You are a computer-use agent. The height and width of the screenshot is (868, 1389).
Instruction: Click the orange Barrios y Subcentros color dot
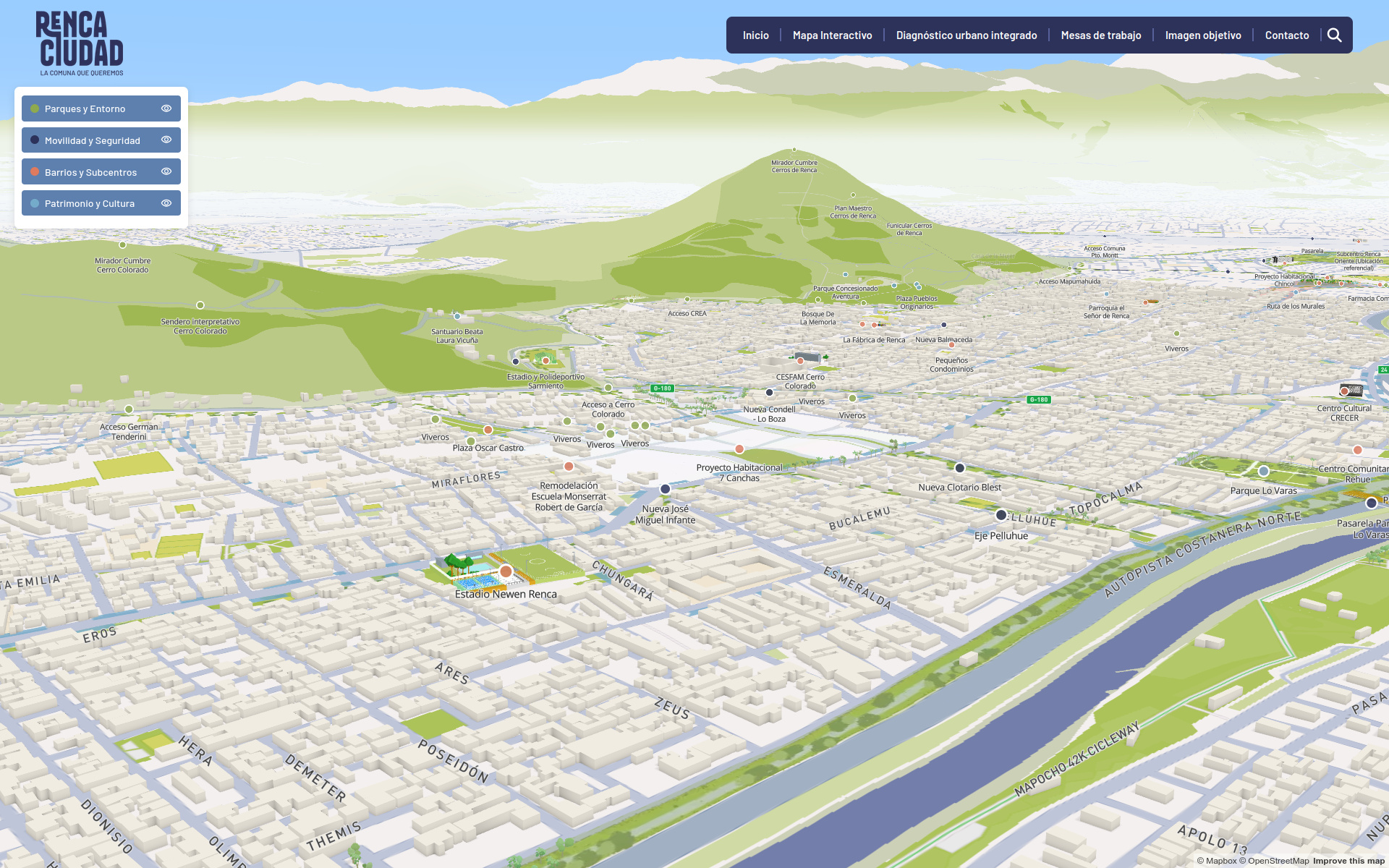(x=35, y=172)
